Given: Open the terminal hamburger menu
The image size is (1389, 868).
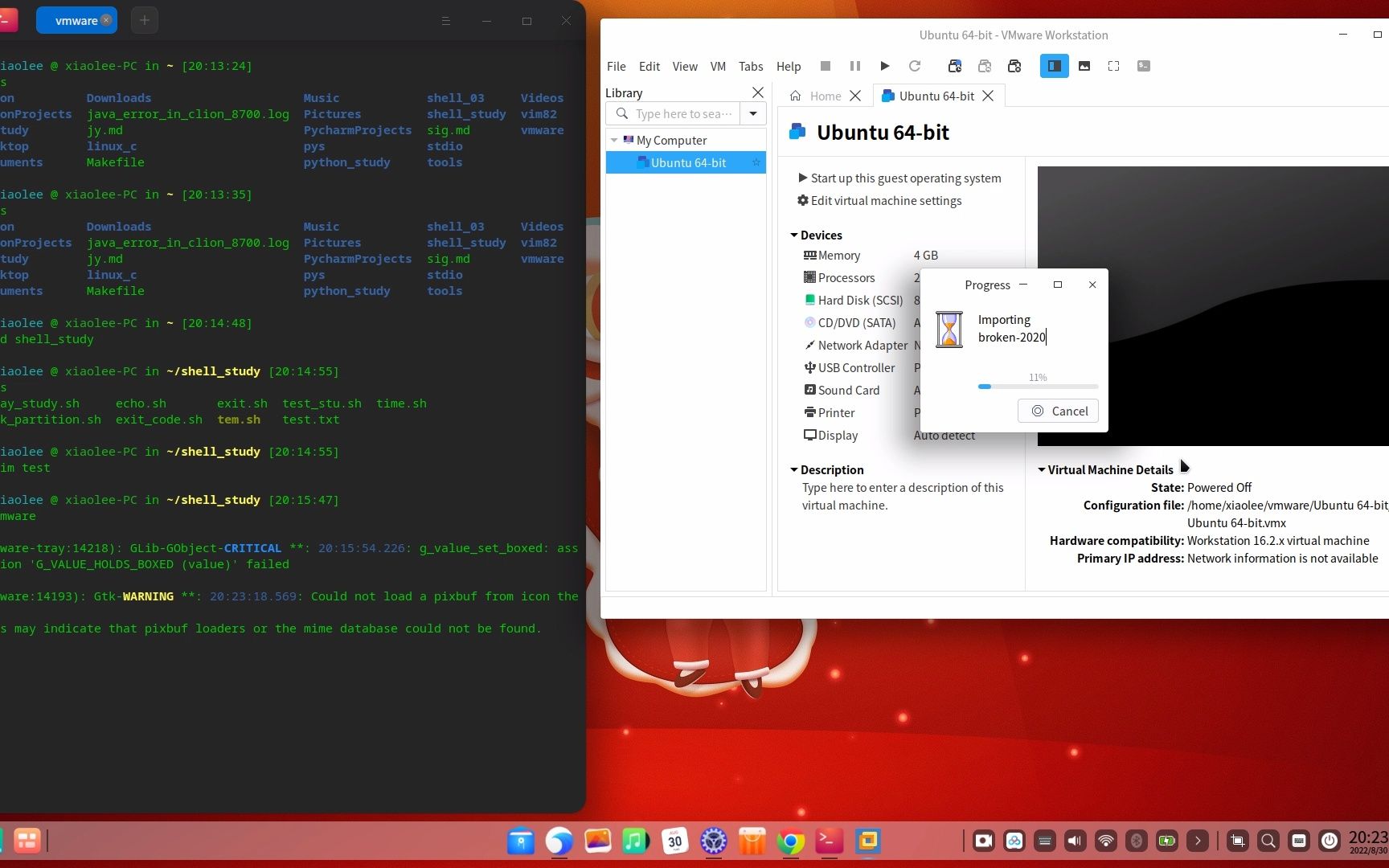Looking at the screenshot, I should tap(445, 21).
